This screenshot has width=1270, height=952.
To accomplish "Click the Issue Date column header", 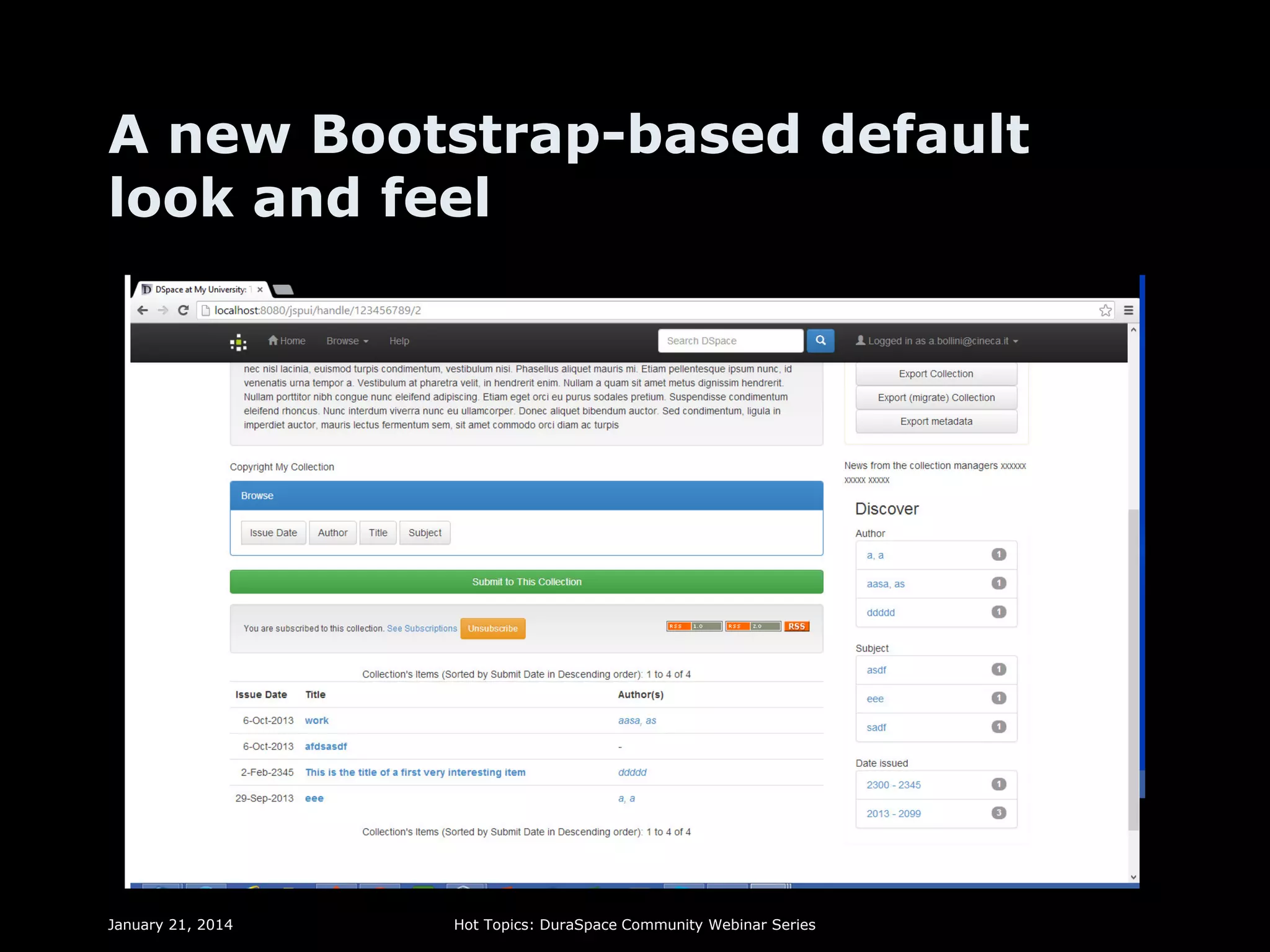I will 261,695.
